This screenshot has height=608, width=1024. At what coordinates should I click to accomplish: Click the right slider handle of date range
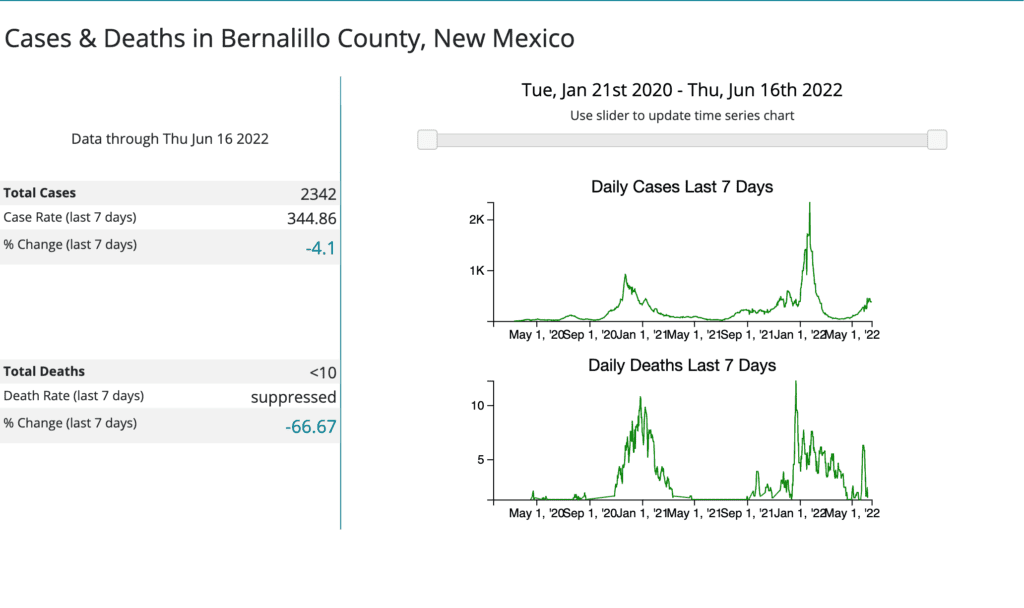(937, 140)
